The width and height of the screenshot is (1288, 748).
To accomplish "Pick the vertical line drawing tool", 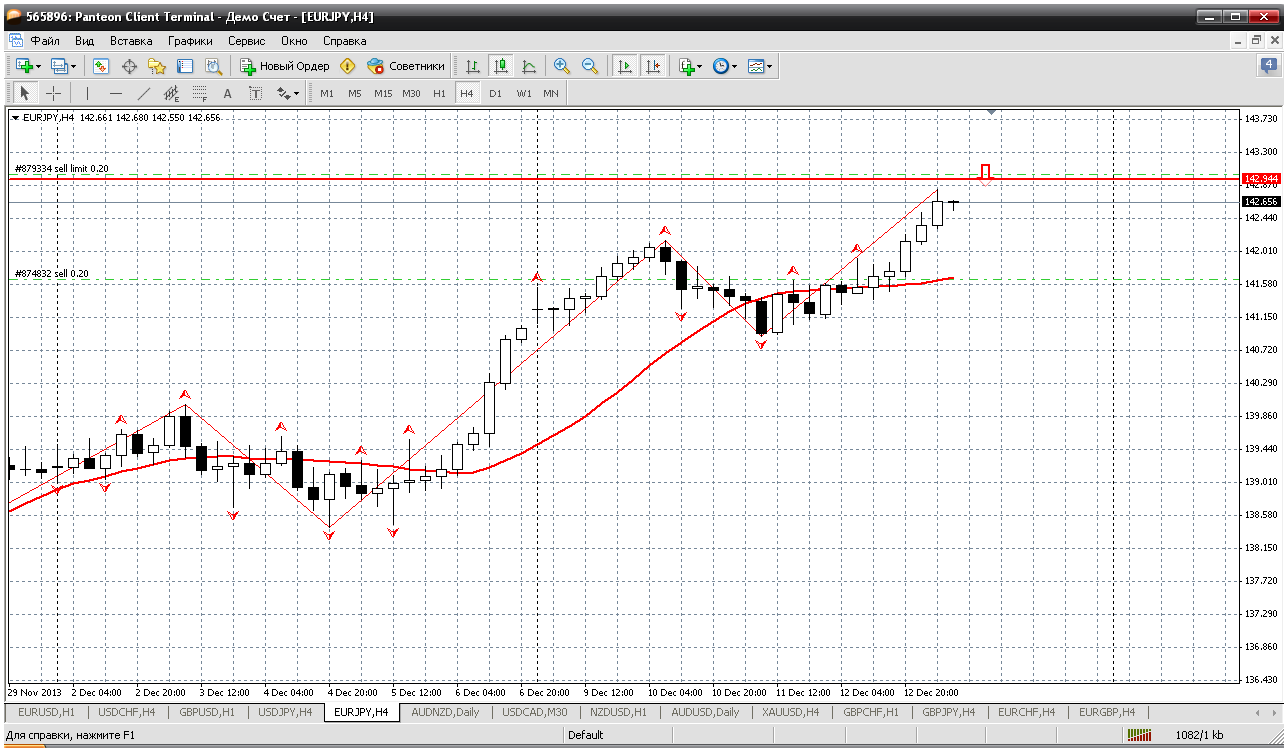I will tap(87, 93).
